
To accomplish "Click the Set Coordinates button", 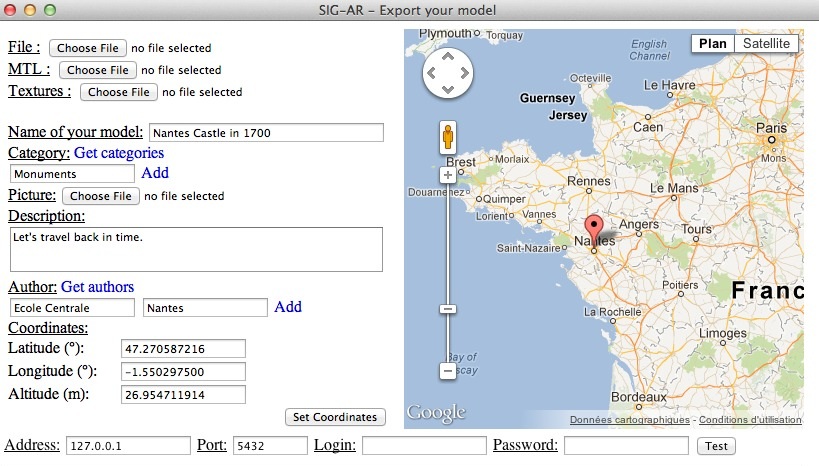I will point(335,417).
